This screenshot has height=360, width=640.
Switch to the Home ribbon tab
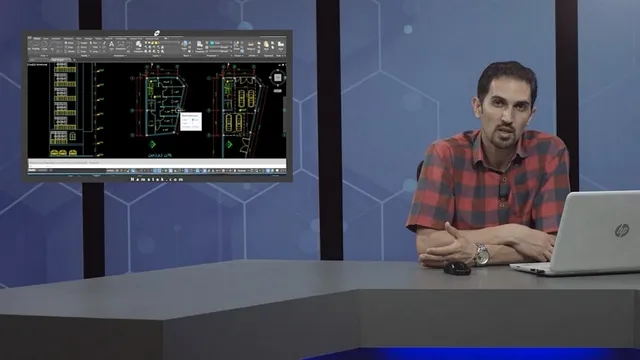(x=36, y=38)
